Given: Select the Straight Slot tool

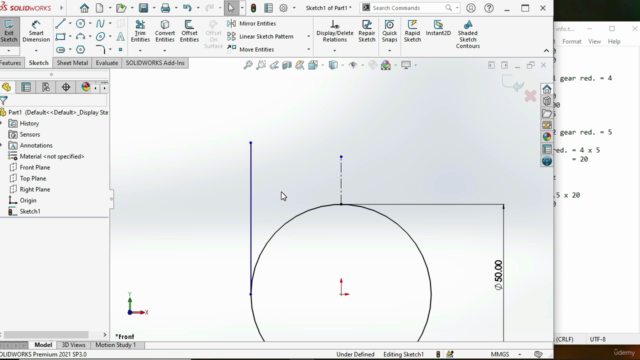Looking at the screenshot, I should (60, 50).
